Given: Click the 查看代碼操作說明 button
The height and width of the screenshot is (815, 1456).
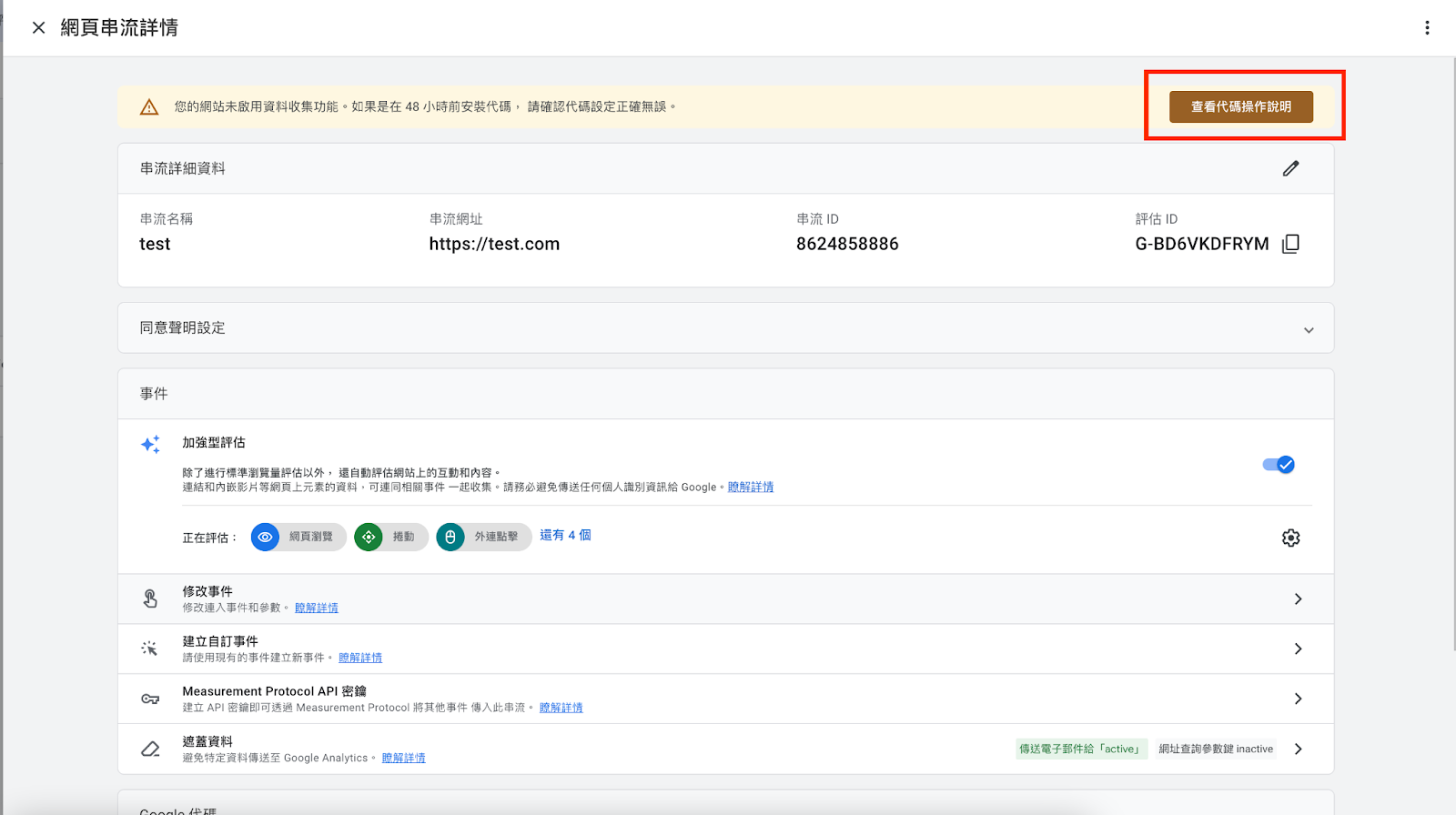Looking at the screenshot, I should coord(1241,106).
